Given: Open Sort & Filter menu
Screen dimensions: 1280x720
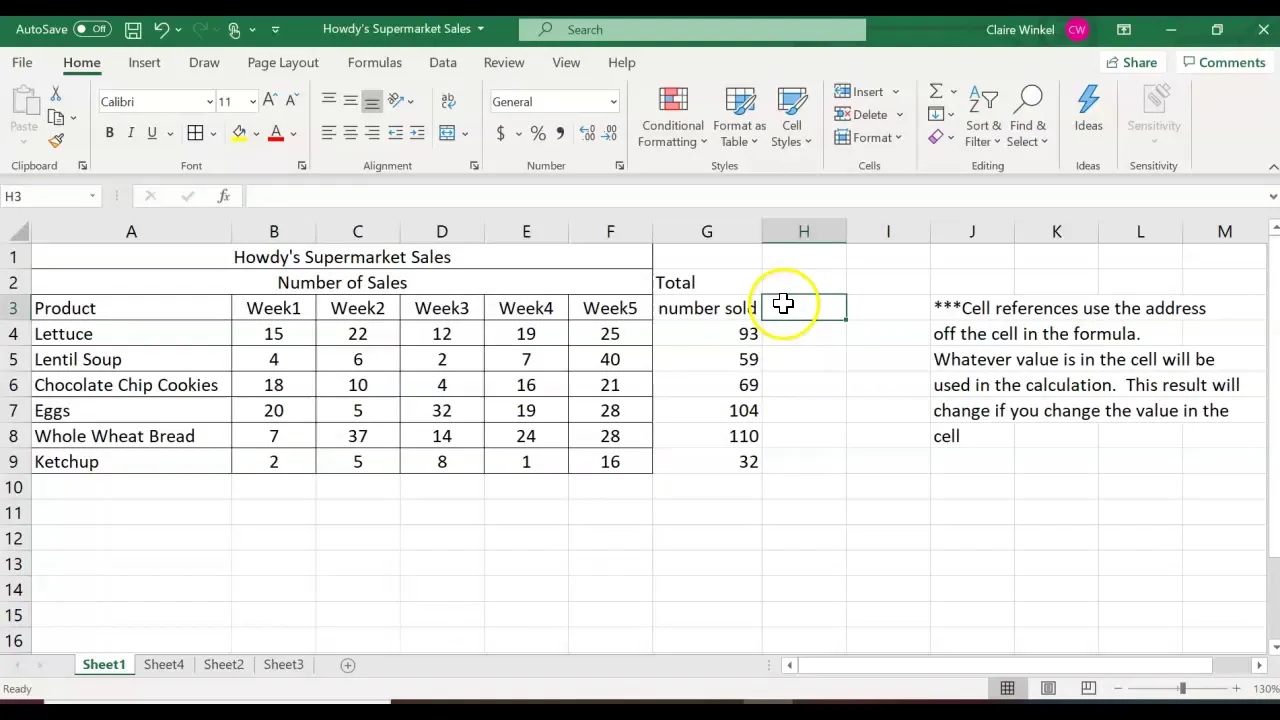Looking at the screenshot, I should pos(983,117).
